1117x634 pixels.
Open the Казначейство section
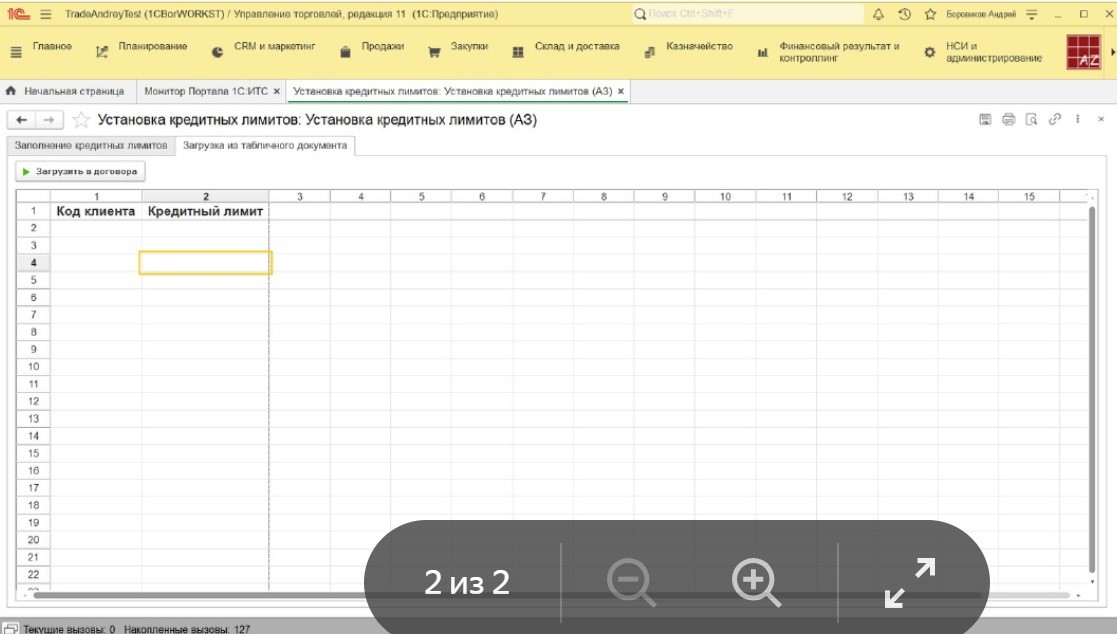(689, 47)
